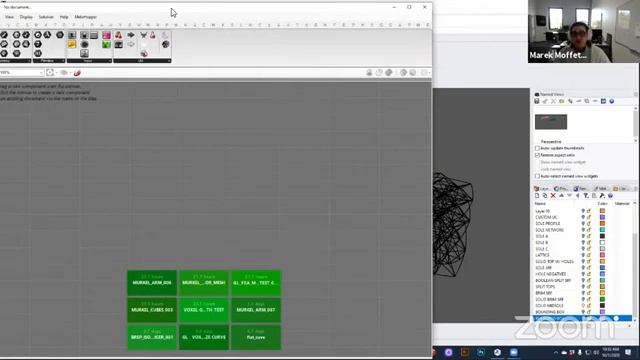Open the Solution menu in Grasshopper
This screenshot has height=360, width=640.
tap(46, 17)
